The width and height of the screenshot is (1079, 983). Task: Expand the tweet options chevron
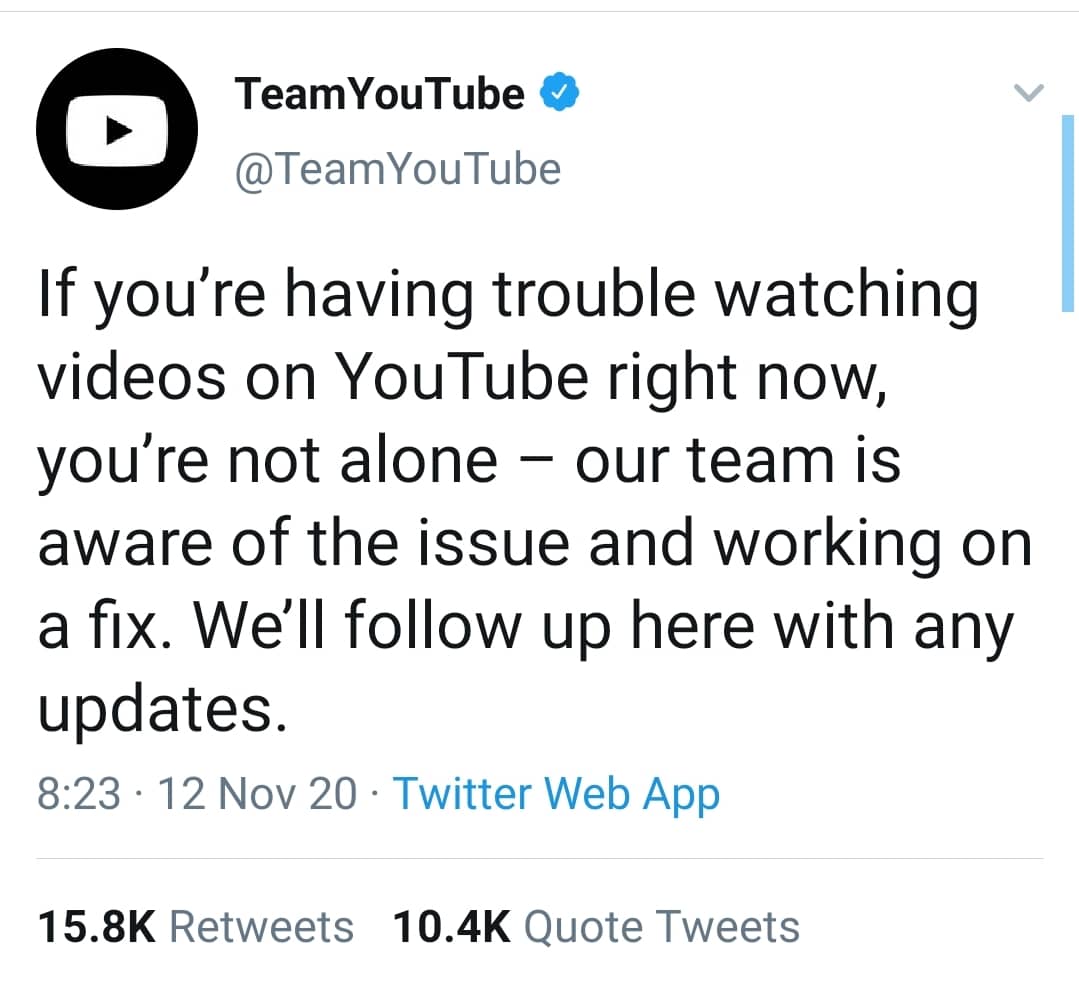tap(1029, 92)
